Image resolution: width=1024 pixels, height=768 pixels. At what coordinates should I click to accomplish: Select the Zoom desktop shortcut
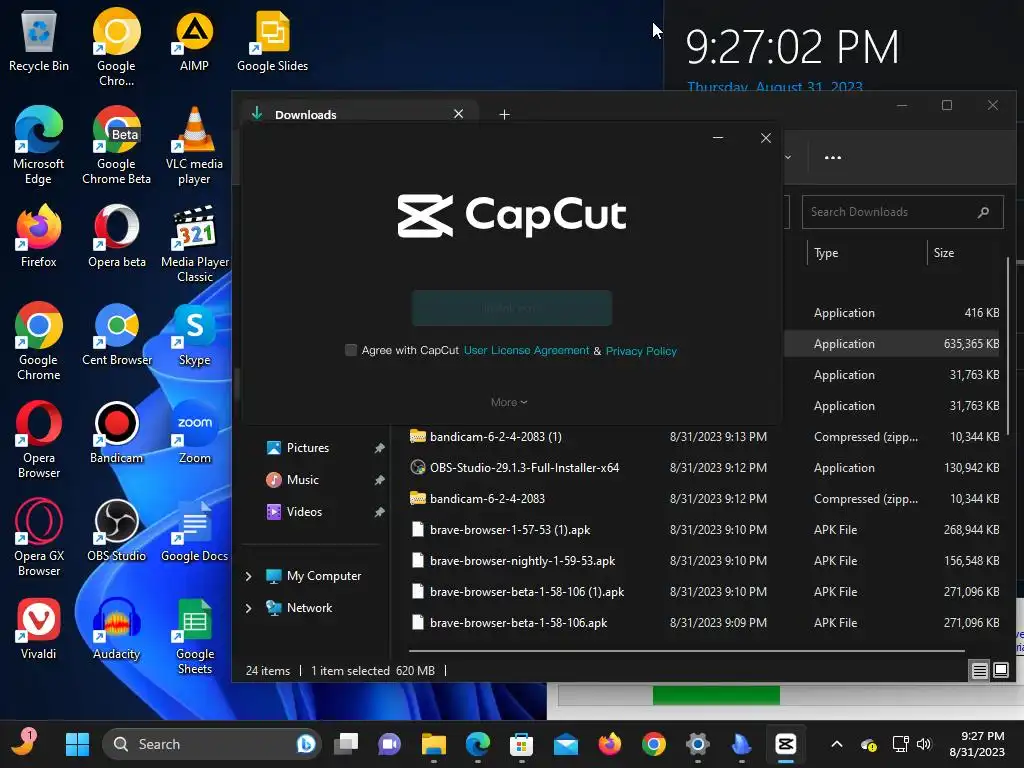click(194, 432)
